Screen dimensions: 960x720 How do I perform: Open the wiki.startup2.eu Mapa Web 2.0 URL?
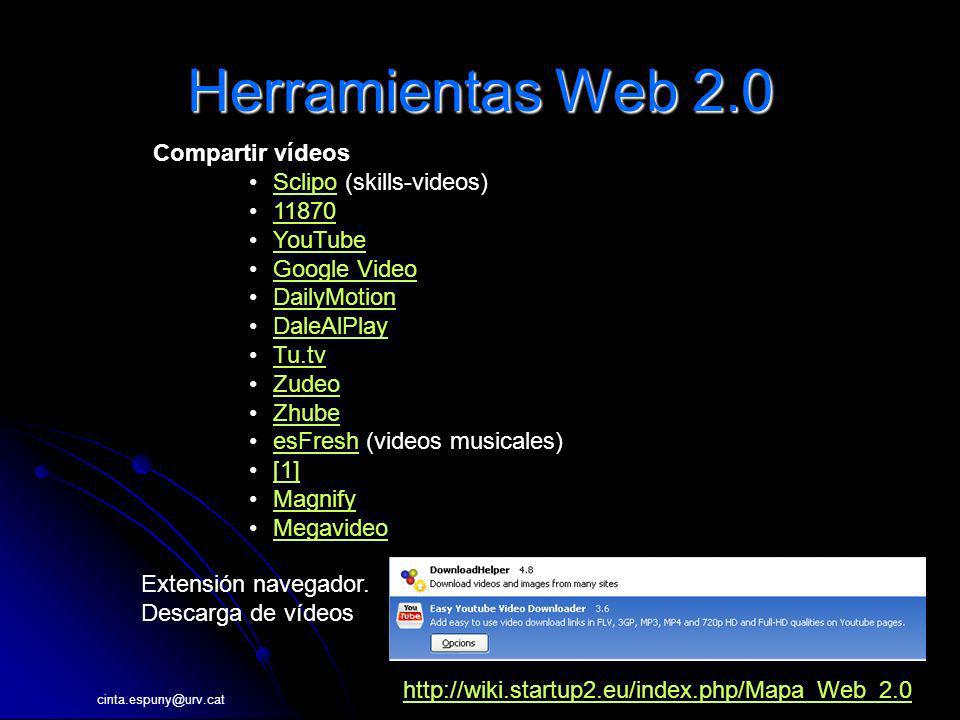point(658,691)
